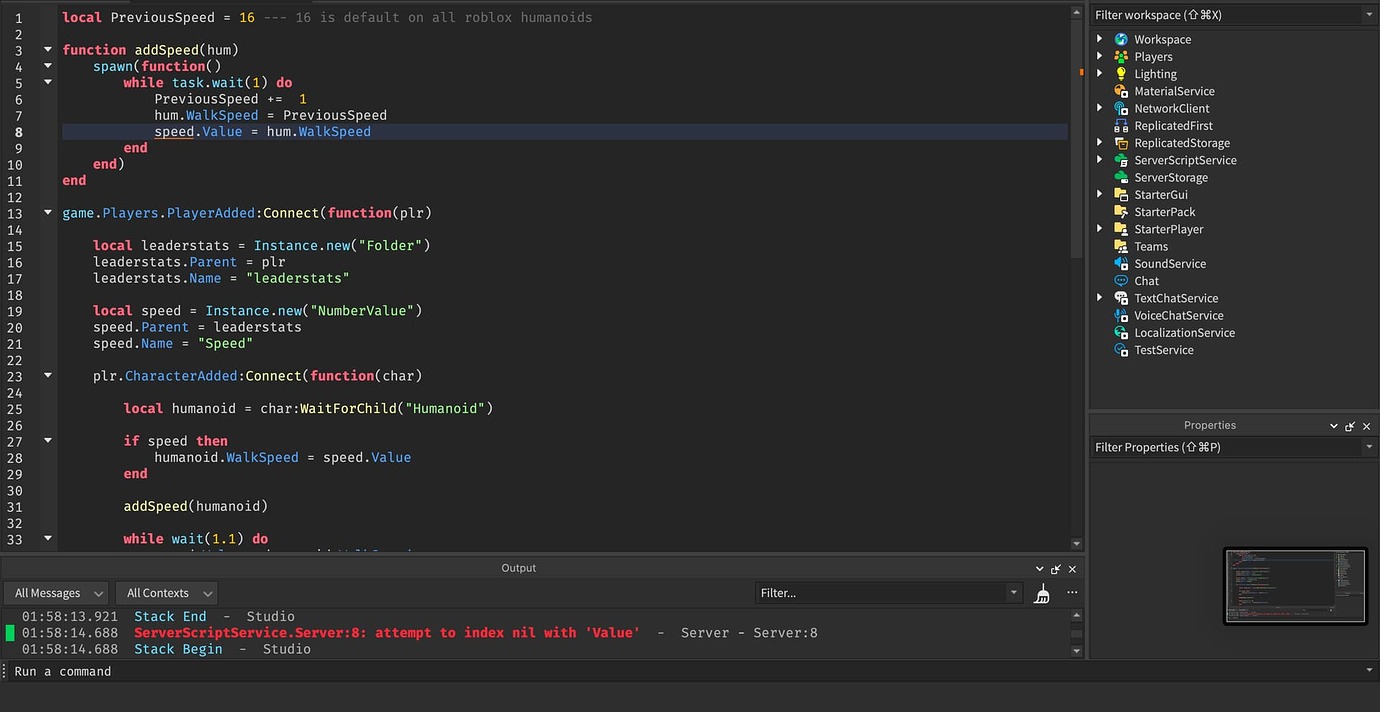Select the Teams icon in Explorer
The image size is (1380, 712).
click(x=1121, y=246)
